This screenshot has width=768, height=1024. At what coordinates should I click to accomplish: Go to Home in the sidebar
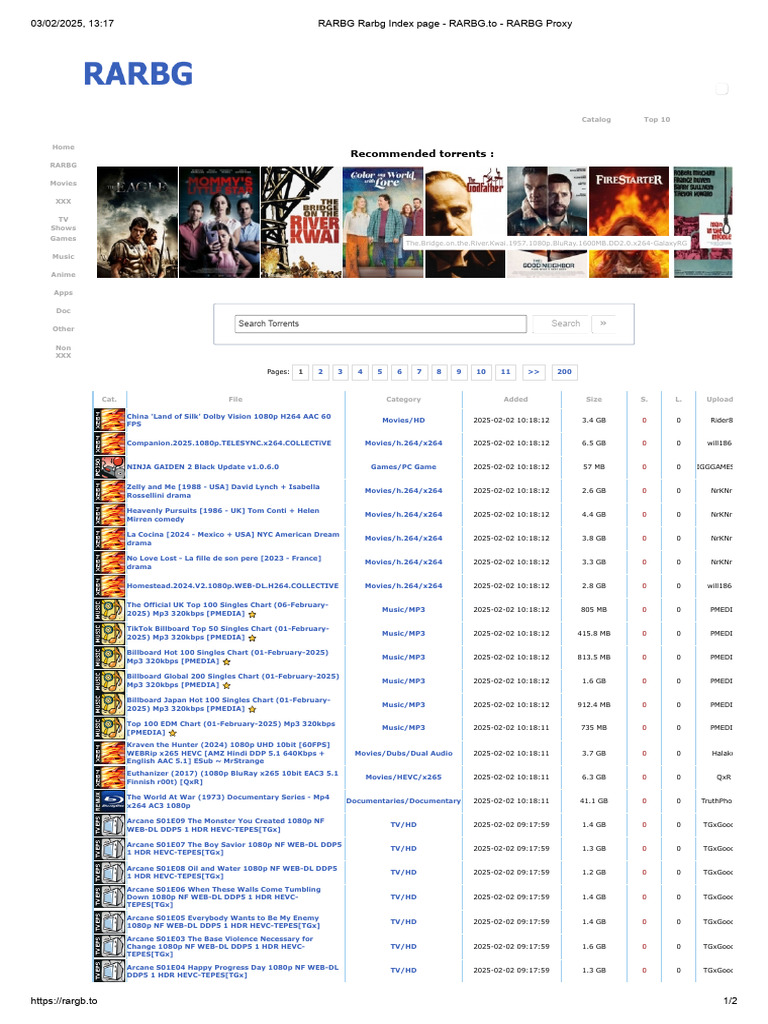[63, 148]
